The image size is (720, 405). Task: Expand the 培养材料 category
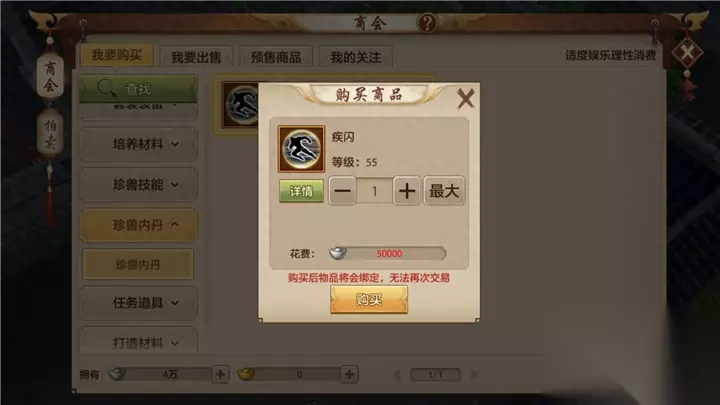click(x=139, y=144)
